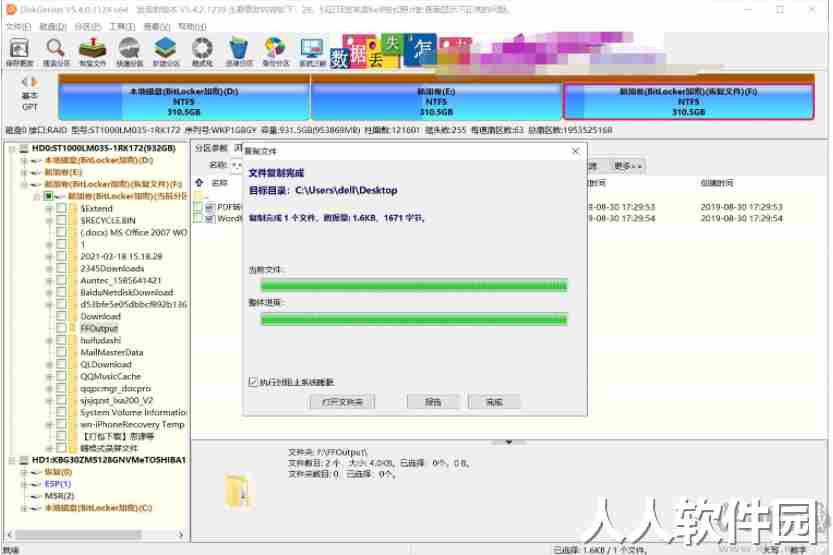Screen dimensions: 833x555
Task: Switch to the Partition Parameters tab
Action: 211,148
